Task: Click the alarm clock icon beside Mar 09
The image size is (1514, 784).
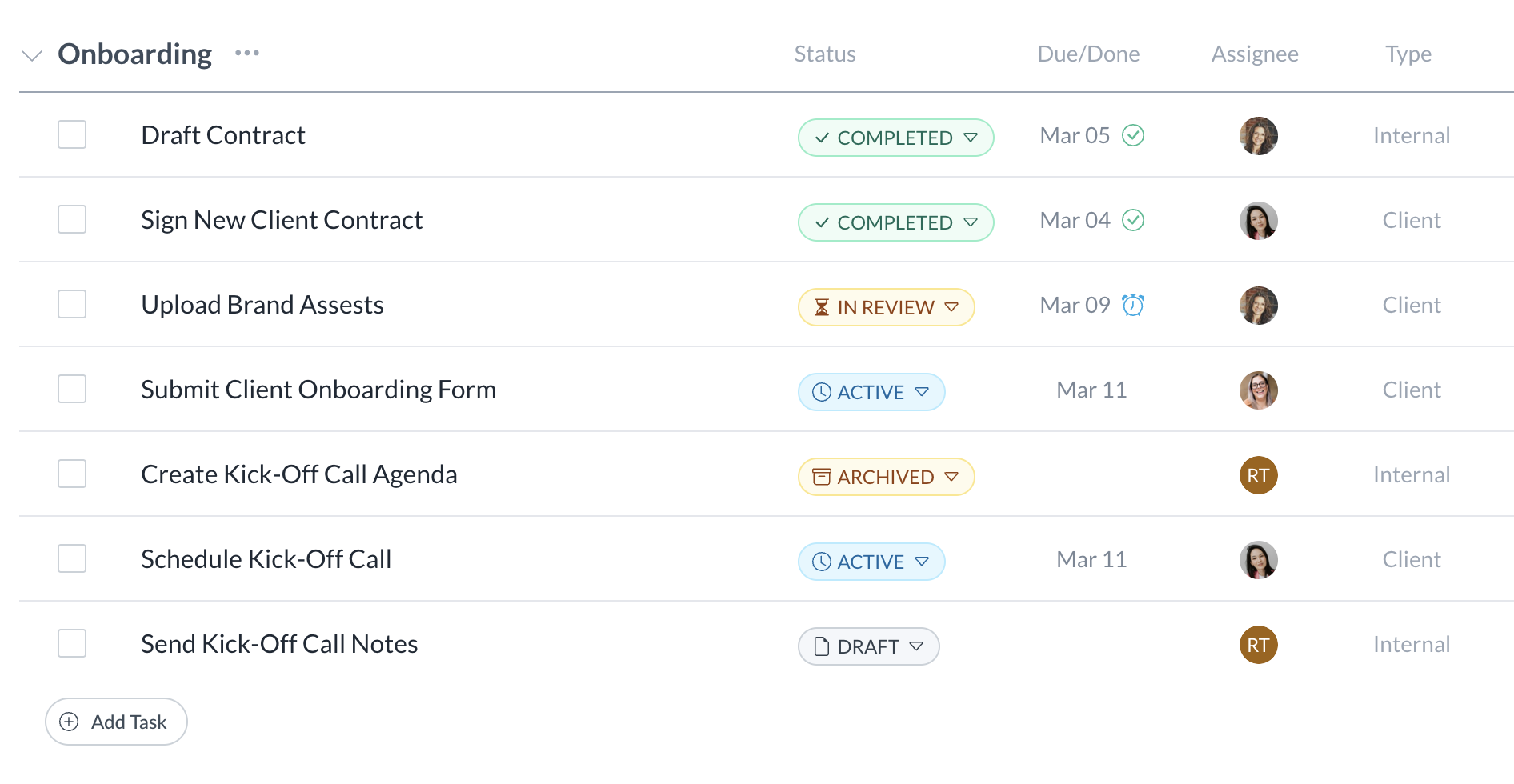Action: [x=1132, y=305]
